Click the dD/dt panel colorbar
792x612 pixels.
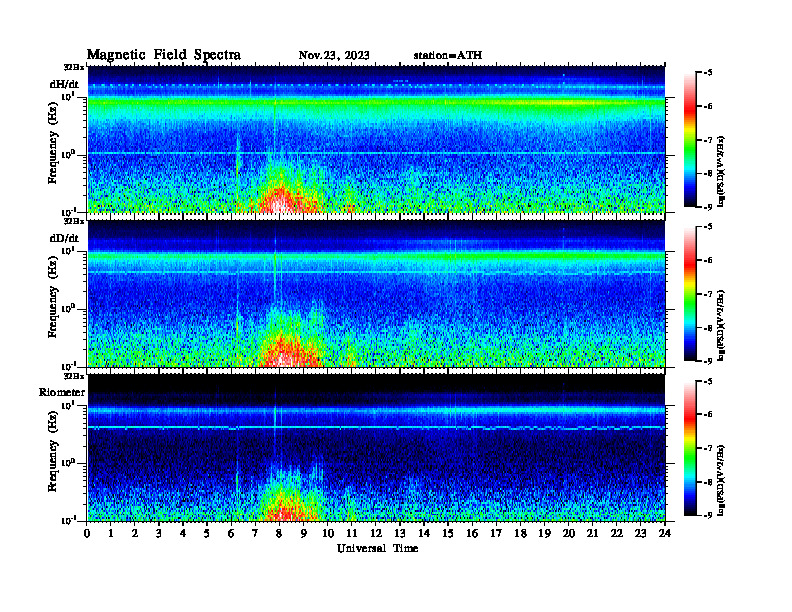pyautogui.click(x=690, y=294)
